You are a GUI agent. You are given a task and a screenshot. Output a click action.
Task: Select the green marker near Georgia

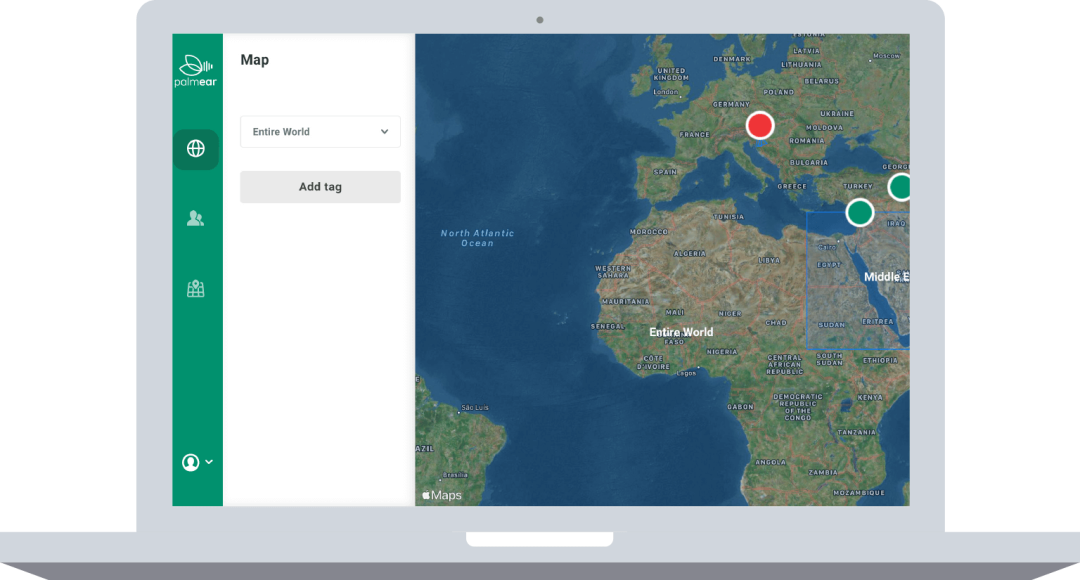tap(900, 187)
